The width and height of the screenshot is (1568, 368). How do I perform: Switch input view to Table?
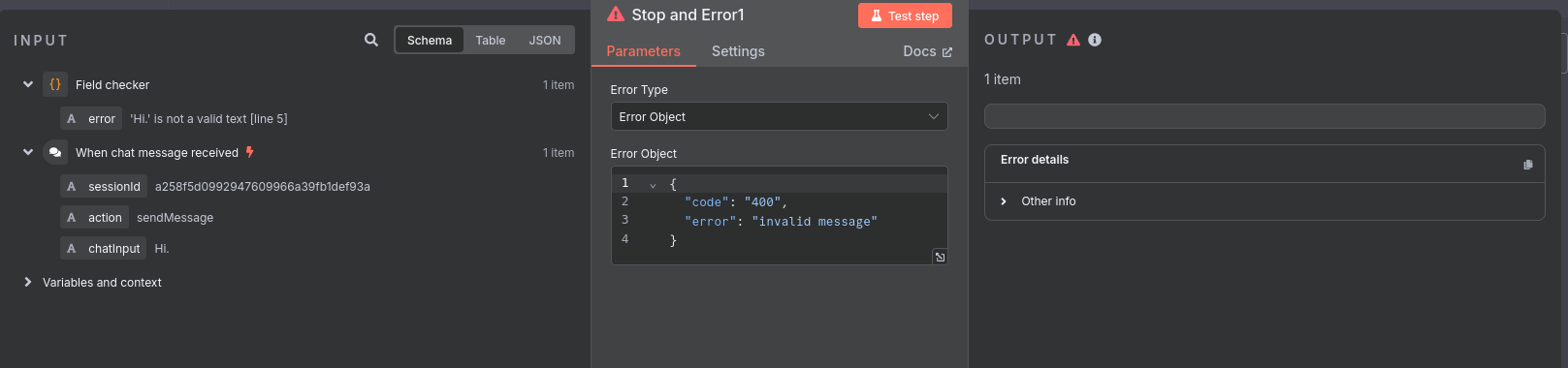pyautogui.click(x=491, y=40)
